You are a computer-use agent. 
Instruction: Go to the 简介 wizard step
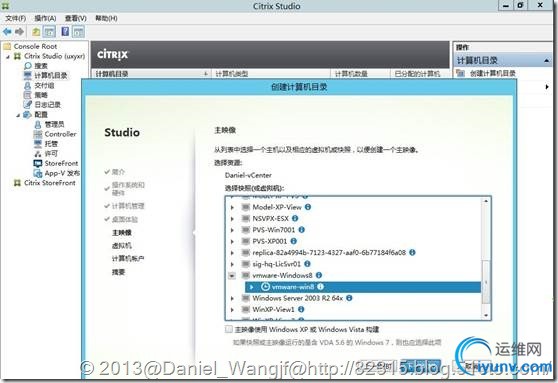(119, 172)
